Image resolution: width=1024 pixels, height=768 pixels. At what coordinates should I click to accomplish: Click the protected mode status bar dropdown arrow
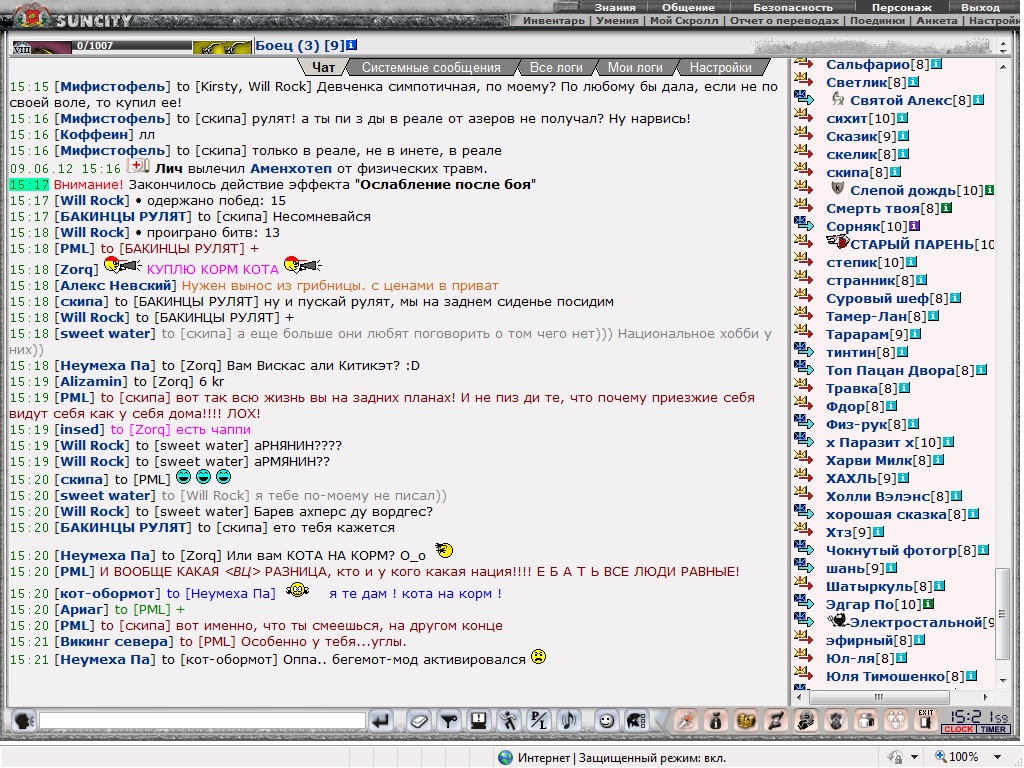[x=914, y=757]
